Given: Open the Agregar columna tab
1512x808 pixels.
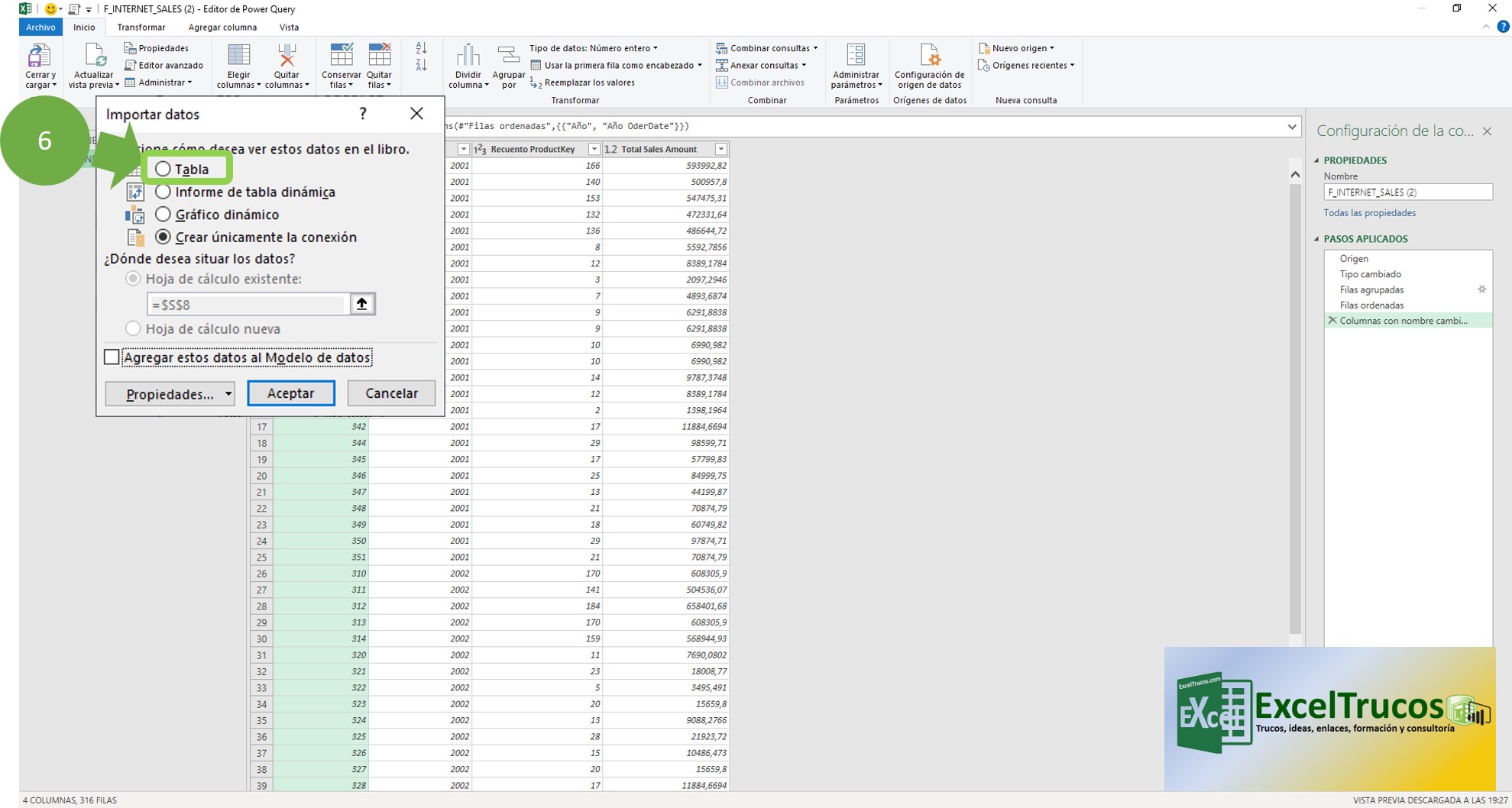Looking at the screenshot, I should (222, 27).
